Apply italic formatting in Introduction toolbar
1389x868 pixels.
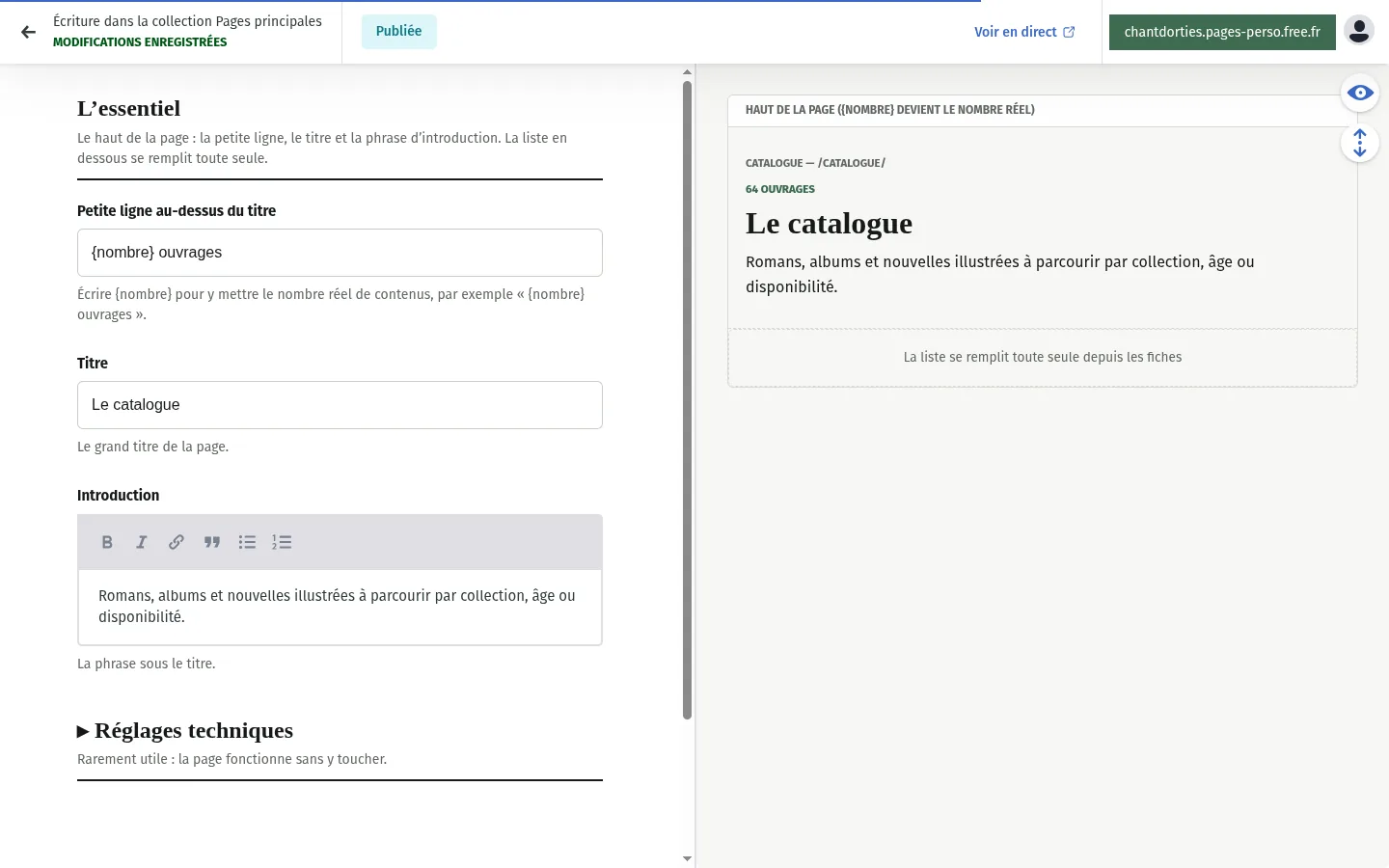tap(142, 542)
